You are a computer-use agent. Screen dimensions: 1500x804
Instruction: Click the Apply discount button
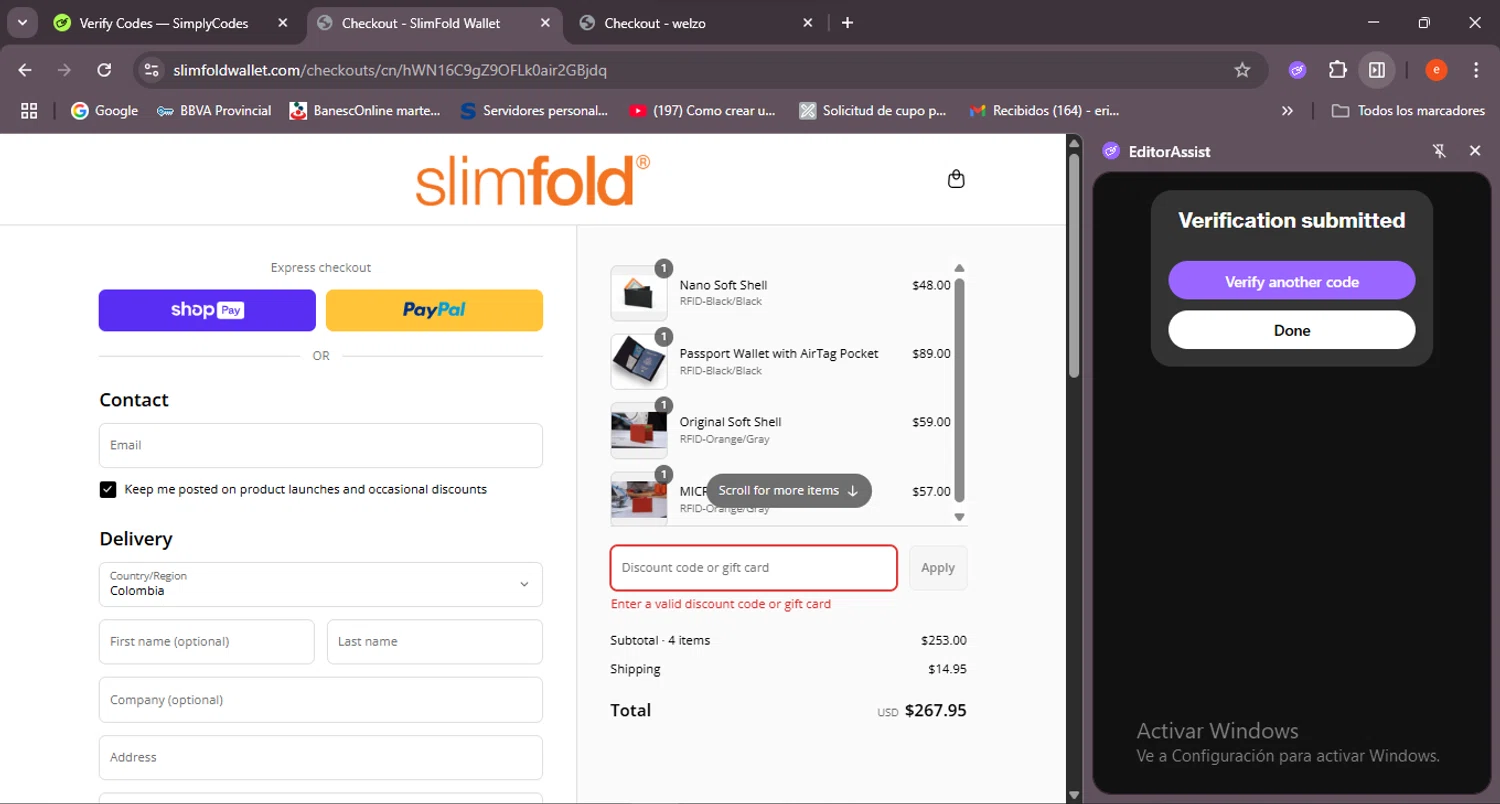938,568
